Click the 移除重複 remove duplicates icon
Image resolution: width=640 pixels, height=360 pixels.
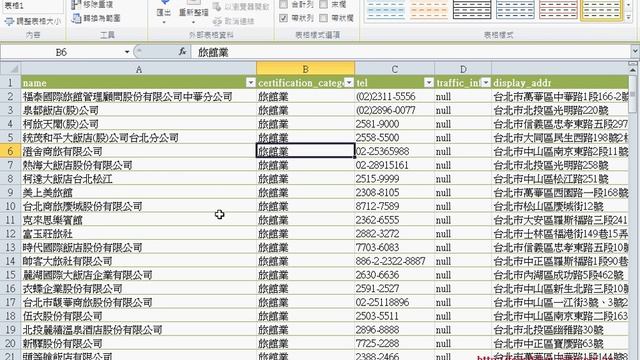[76, 4]
